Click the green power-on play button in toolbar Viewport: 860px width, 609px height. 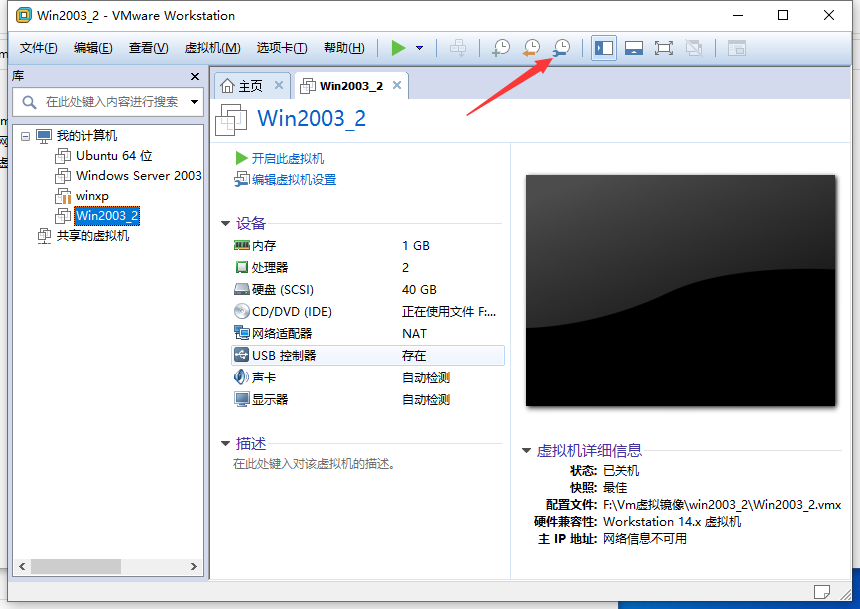[398, 48]
